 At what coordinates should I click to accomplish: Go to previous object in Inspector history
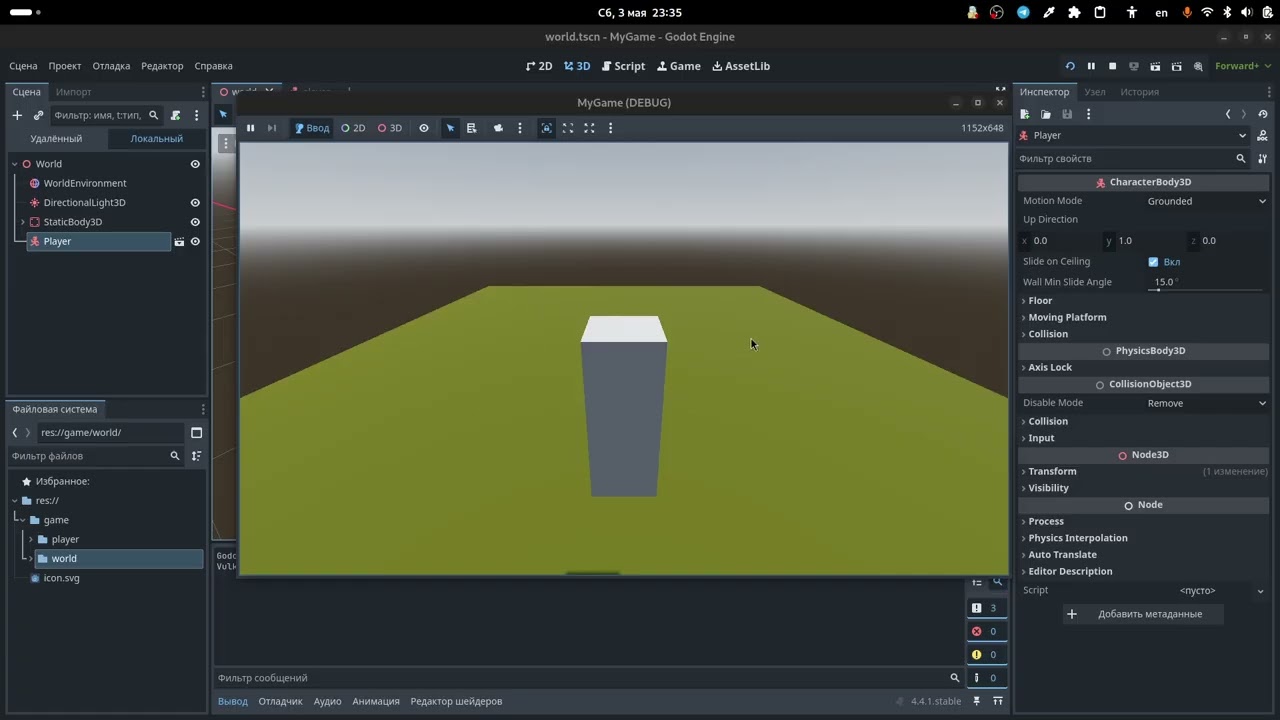coord(1228,114)
